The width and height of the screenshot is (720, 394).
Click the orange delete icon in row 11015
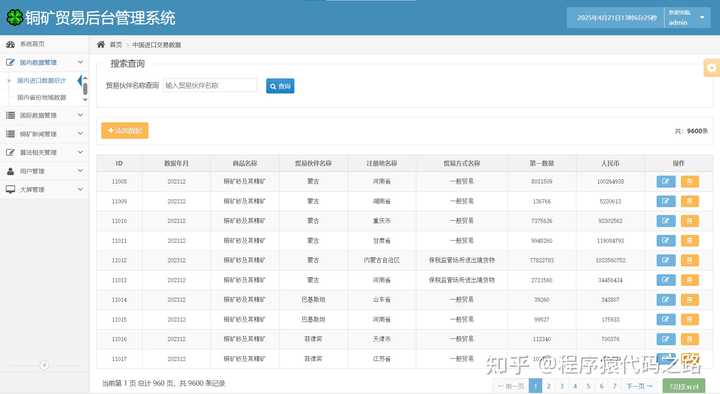690,319
